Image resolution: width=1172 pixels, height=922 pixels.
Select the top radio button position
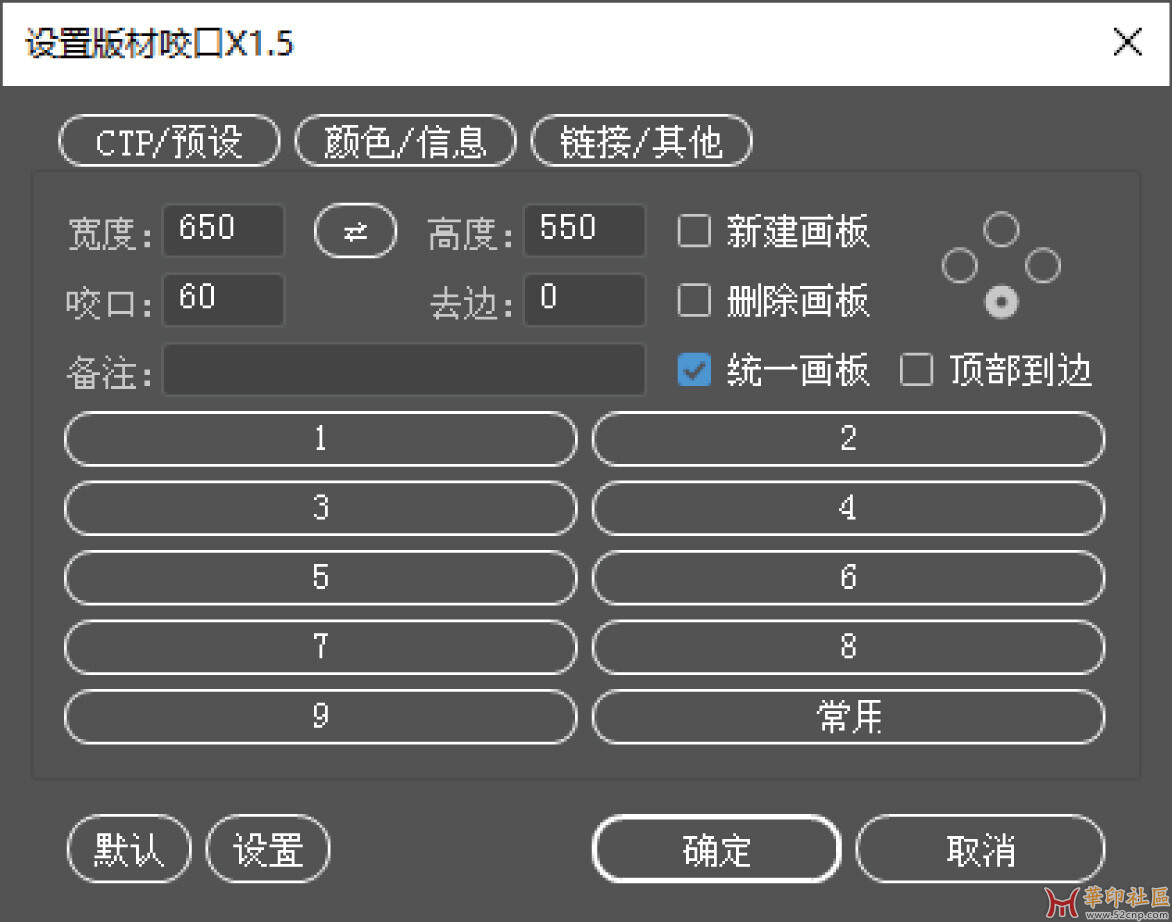coord(1001,230)
